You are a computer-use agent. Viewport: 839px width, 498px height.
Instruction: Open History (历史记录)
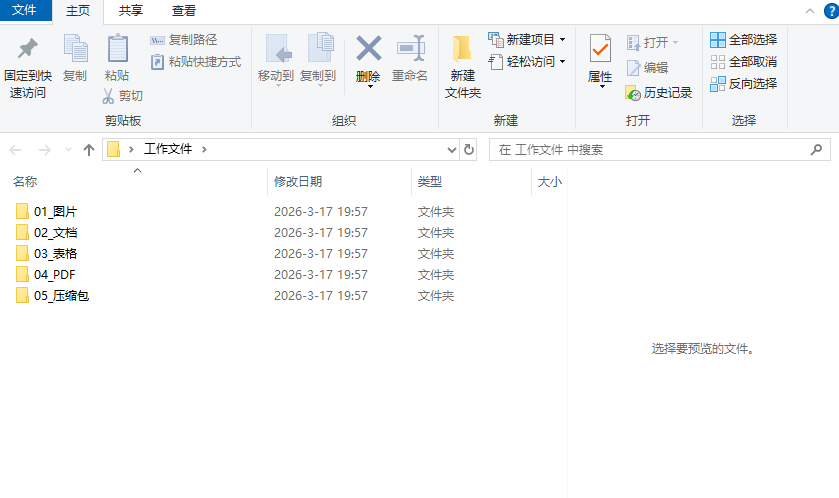click(659, 93)
